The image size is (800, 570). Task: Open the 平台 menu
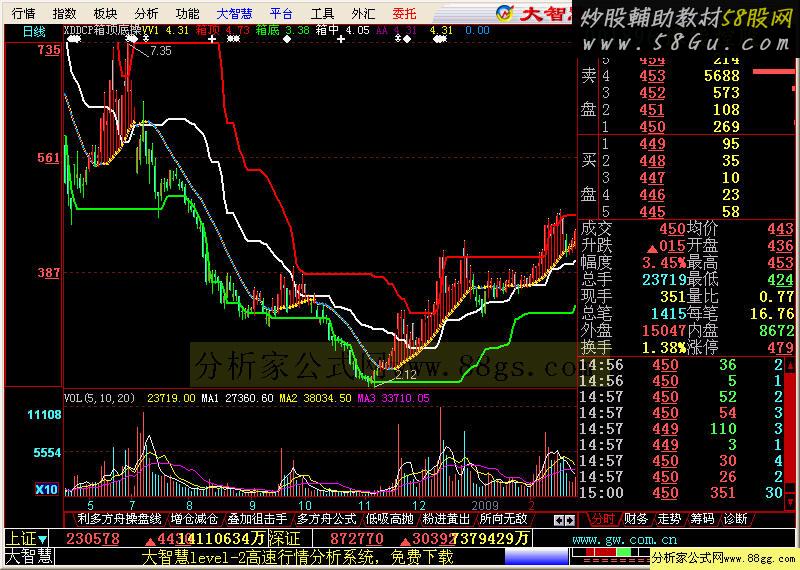[x=281, y=13]
